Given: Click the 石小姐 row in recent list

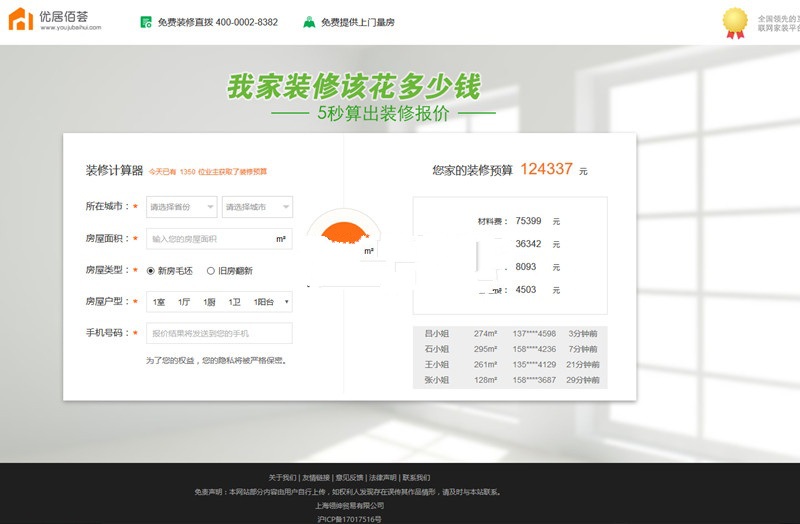Looking at the screenshot, I should (510, 349).
